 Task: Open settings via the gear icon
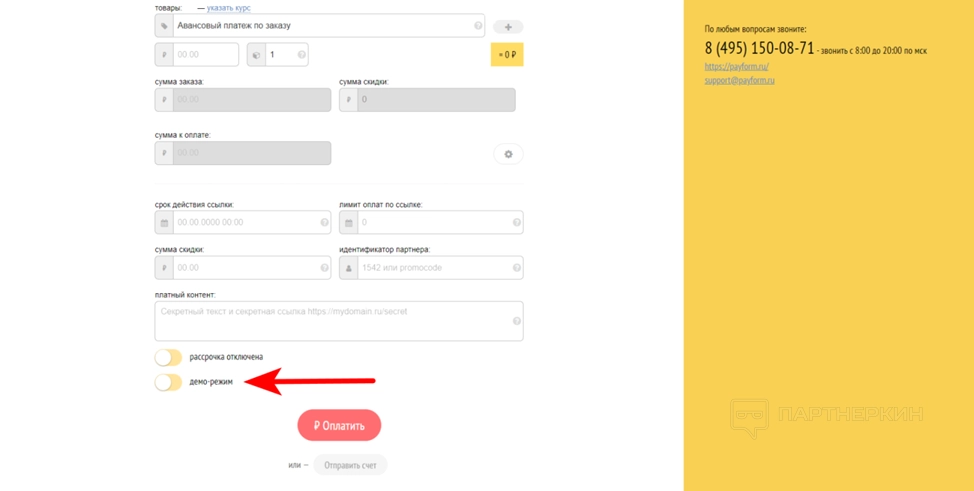pos(508,154)
